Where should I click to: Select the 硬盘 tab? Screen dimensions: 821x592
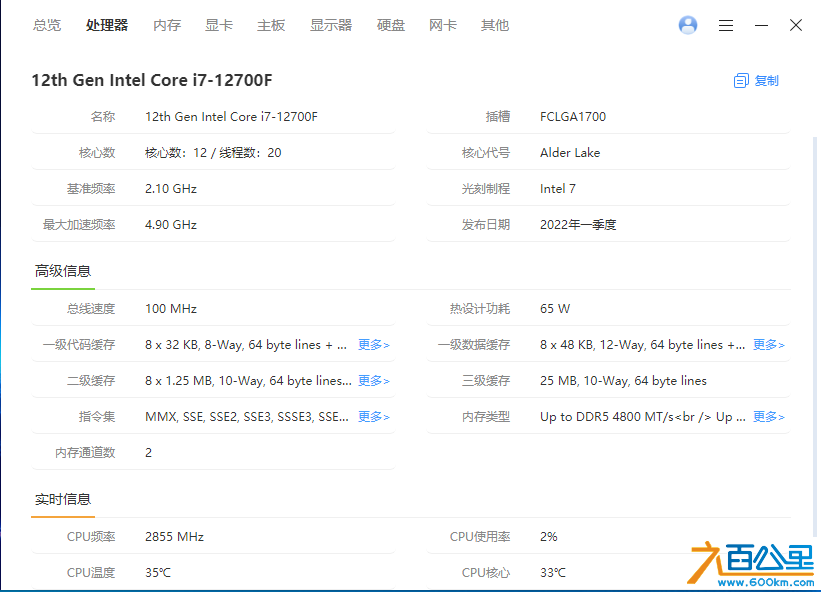(391, 25)
